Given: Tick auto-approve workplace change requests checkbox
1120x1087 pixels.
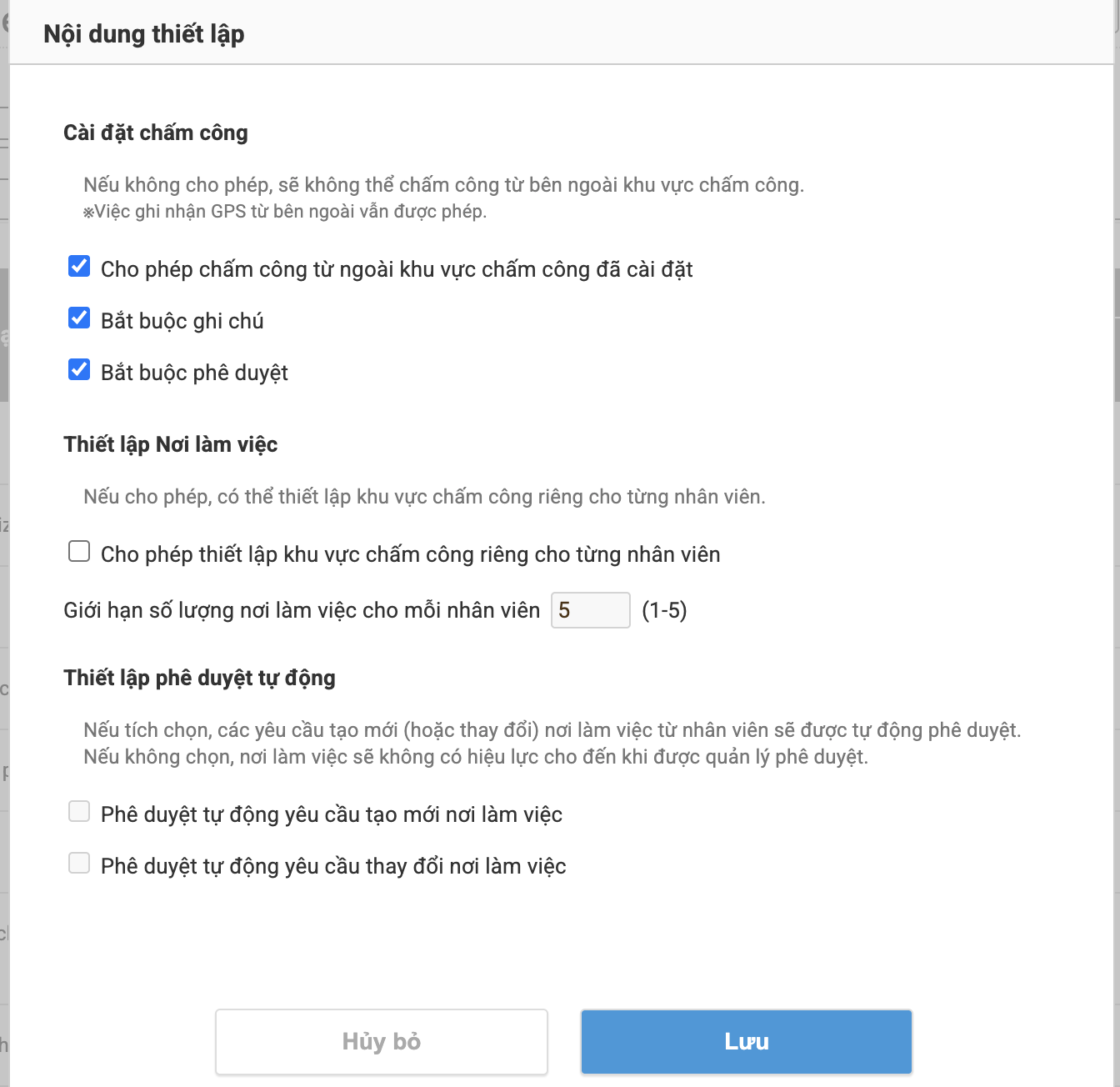Looking at the screenshot, I should (79, 864).
